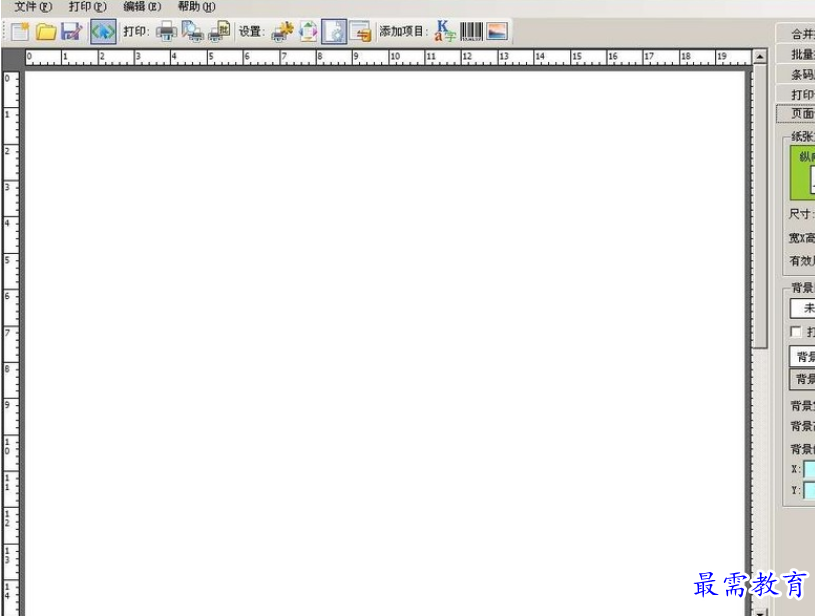The image size is (815, 616).
Task: Click the vertical scrollbar thumb
Action: (760, 206)
